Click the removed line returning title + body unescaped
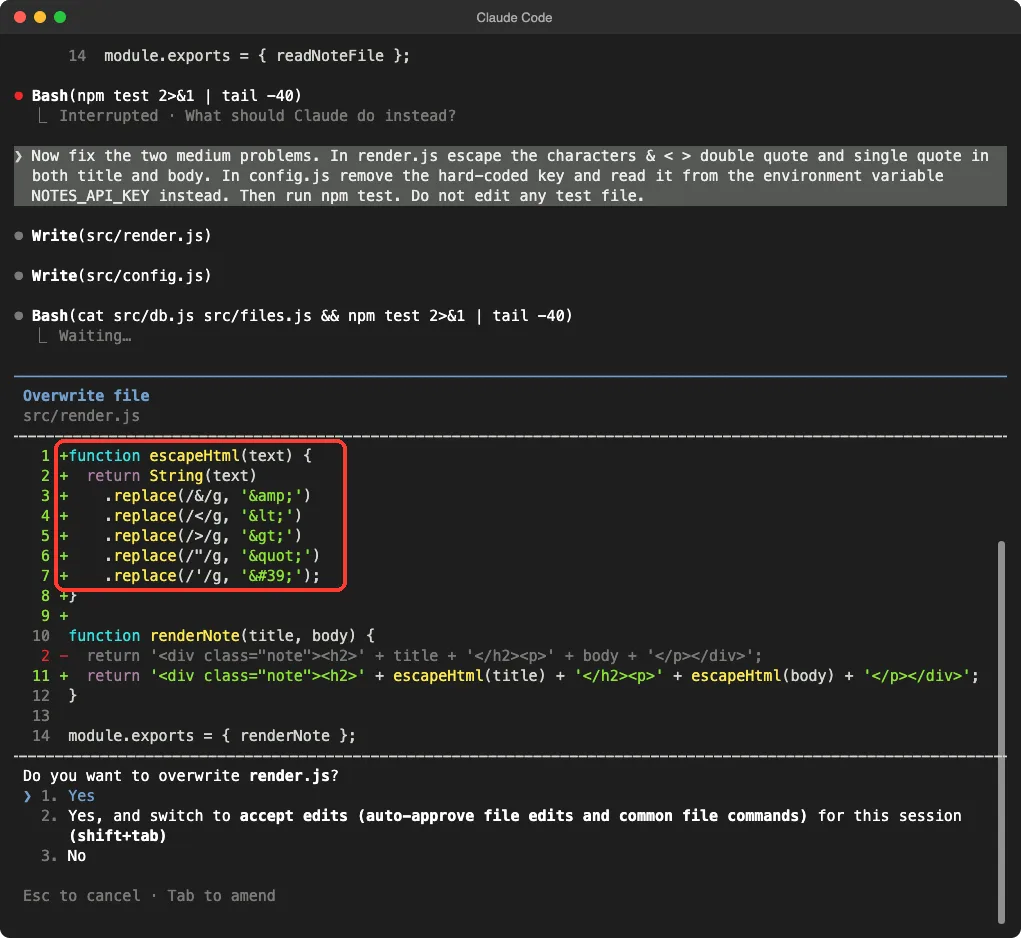The width and height of the screenshot is (1021, 938). (x=424, y=656)
